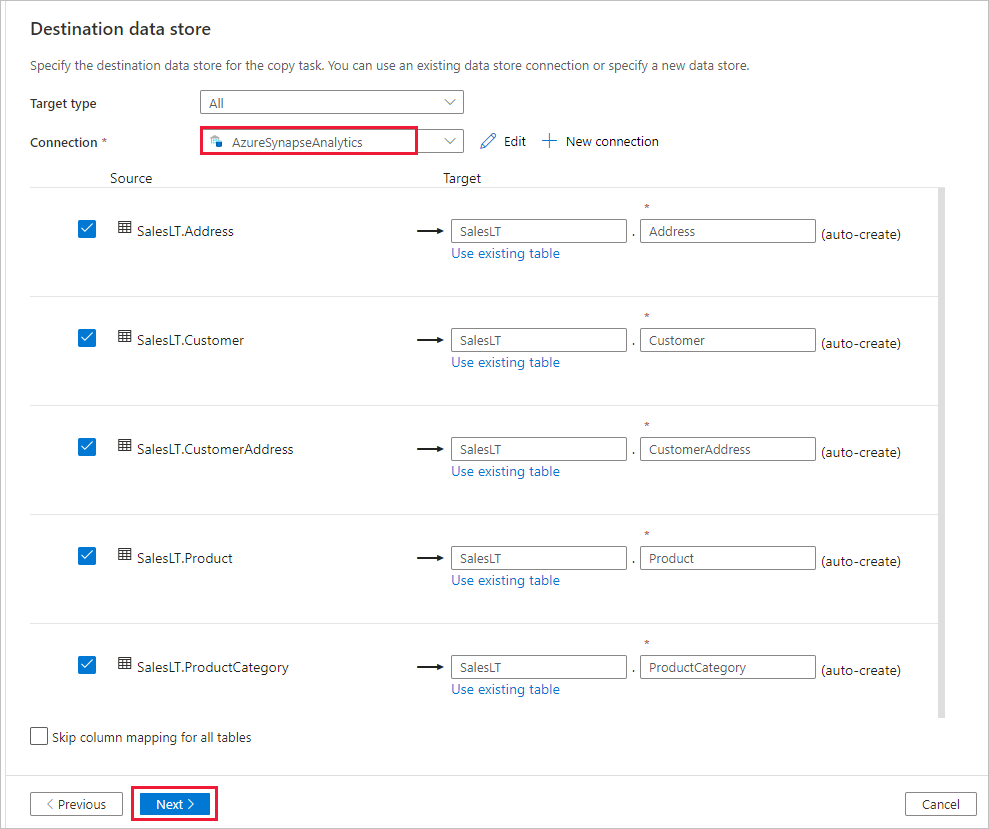This screenshot has height=829, width=989.
Task: Click Use existing table for SalesLT.Customer
Action: [505, 362]
